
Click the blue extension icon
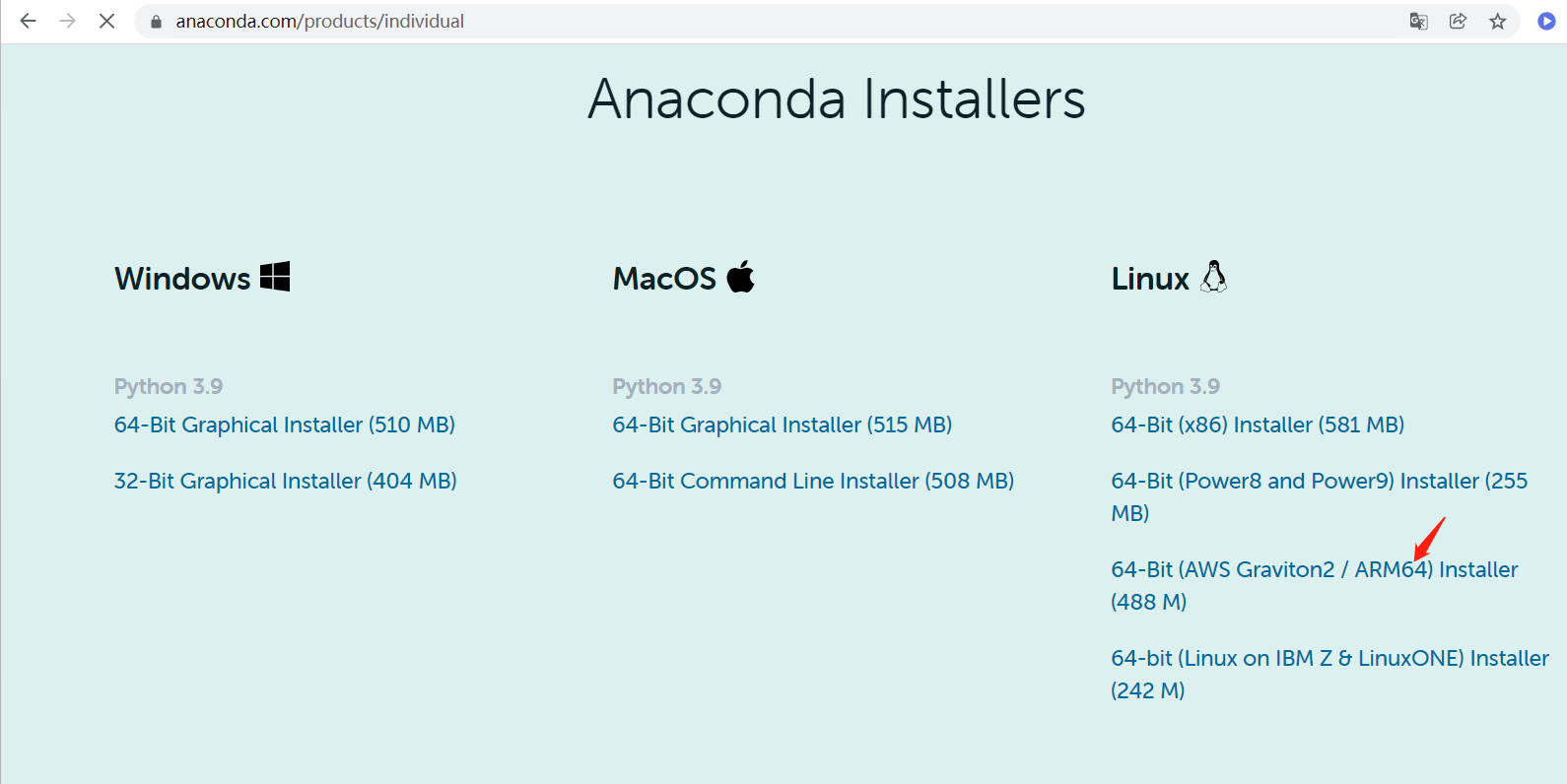click(1546, 21)
